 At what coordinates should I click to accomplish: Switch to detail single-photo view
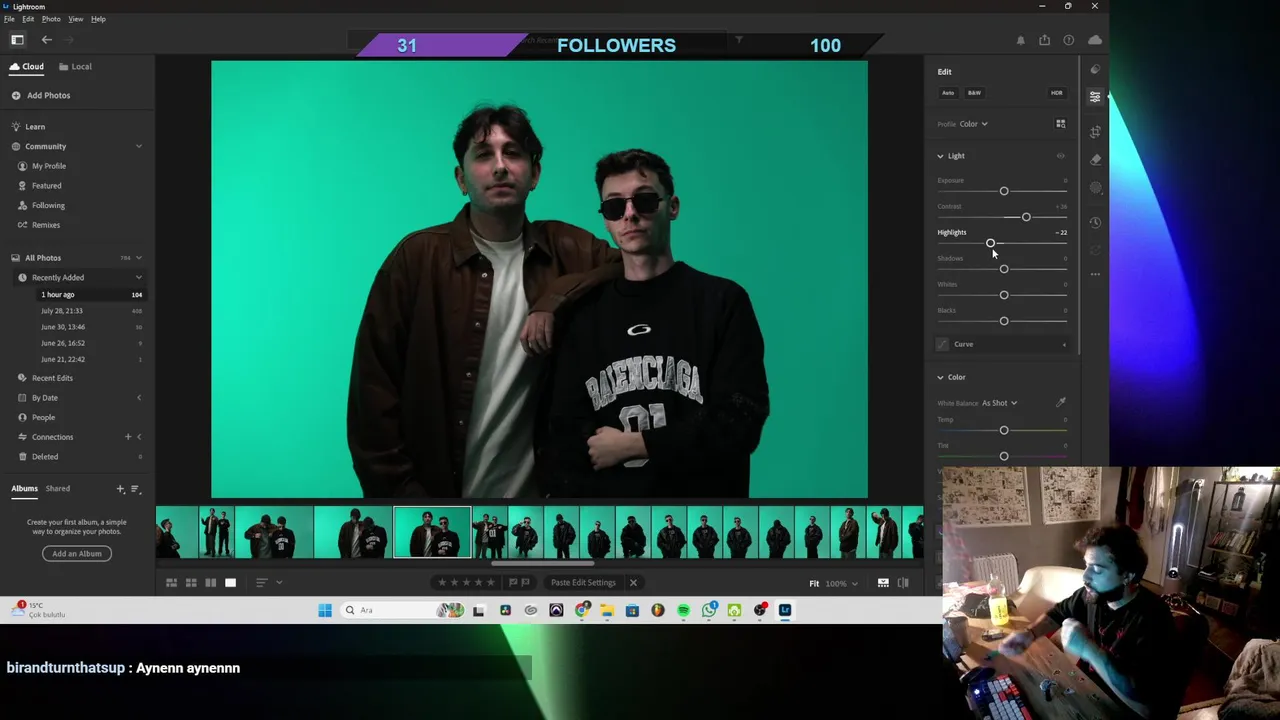[x=230, y=582]
